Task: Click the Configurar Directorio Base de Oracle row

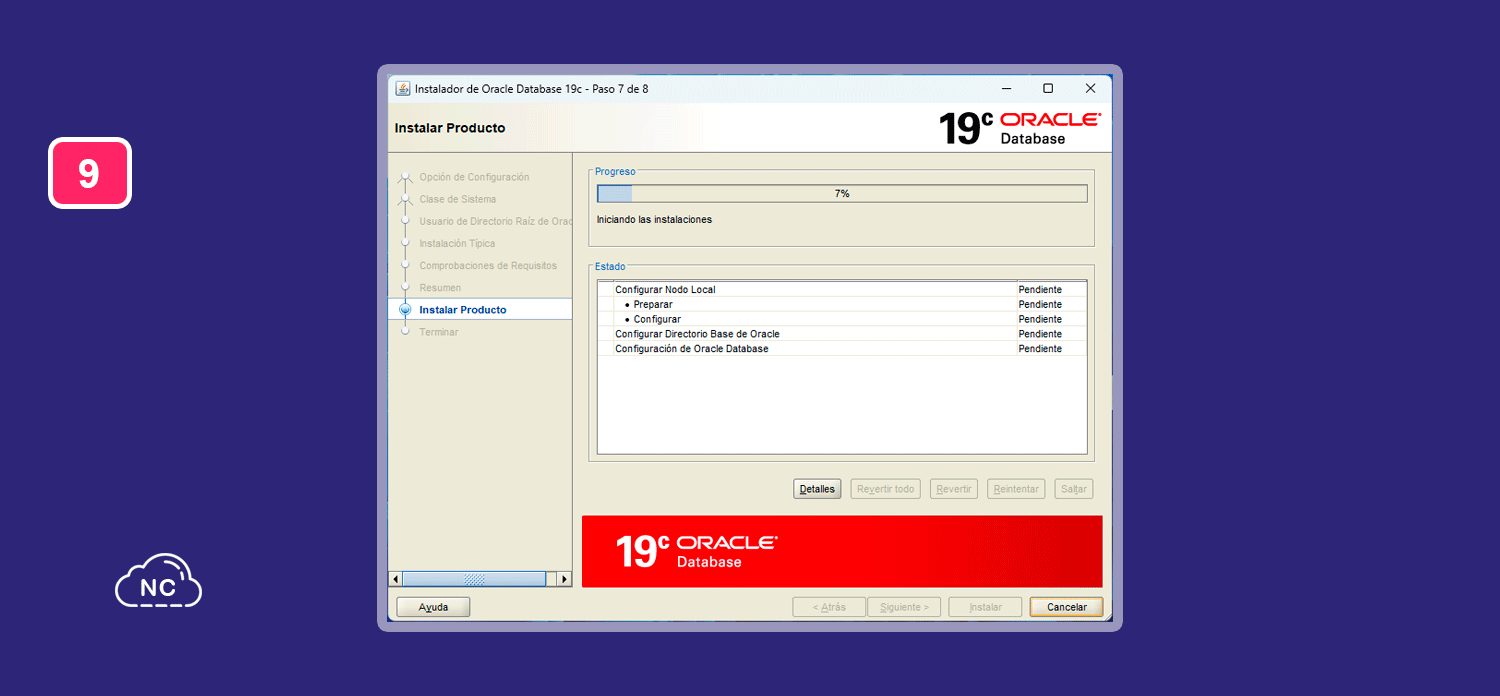Action: point(842,334)
